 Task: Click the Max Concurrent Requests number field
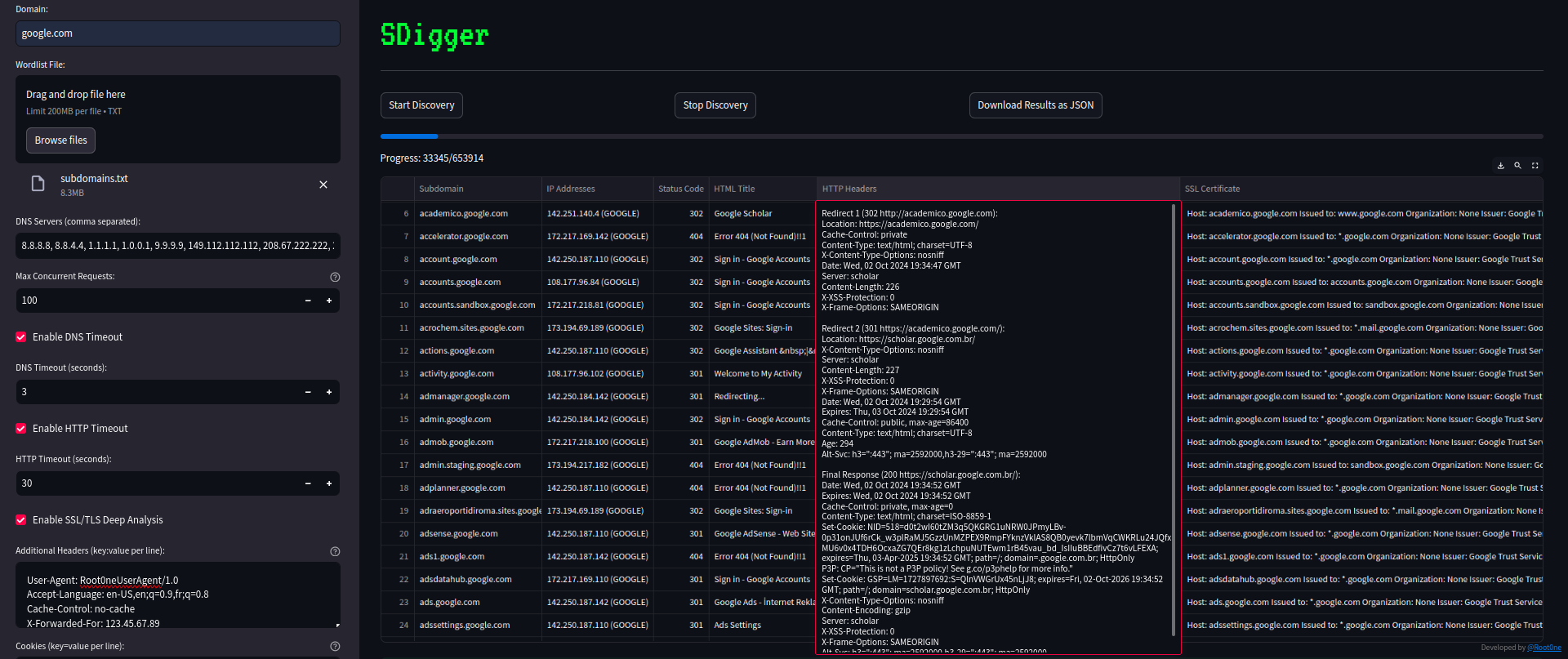tap(157, 301)
